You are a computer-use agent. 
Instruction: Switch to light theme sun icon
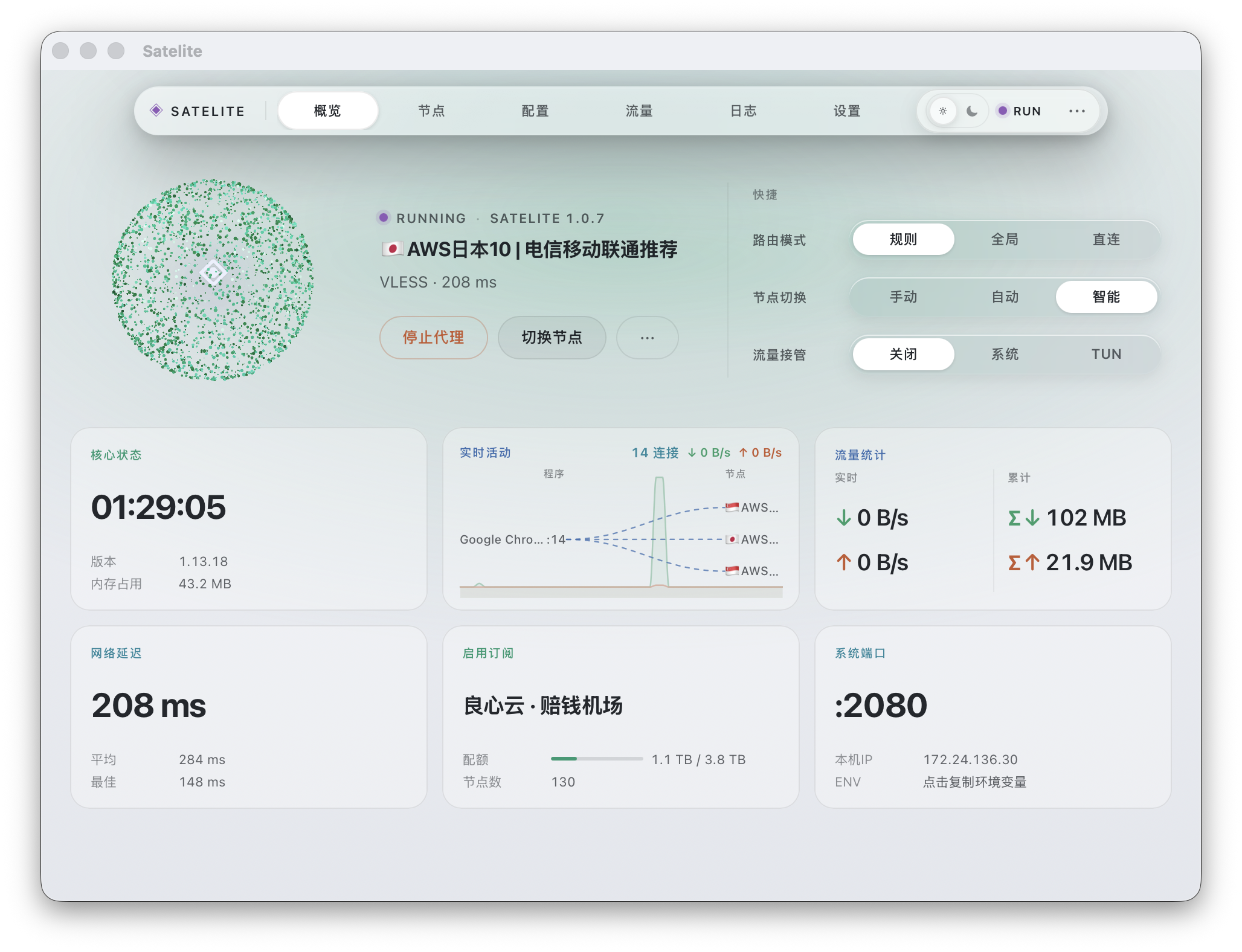(x=943, y=111)
